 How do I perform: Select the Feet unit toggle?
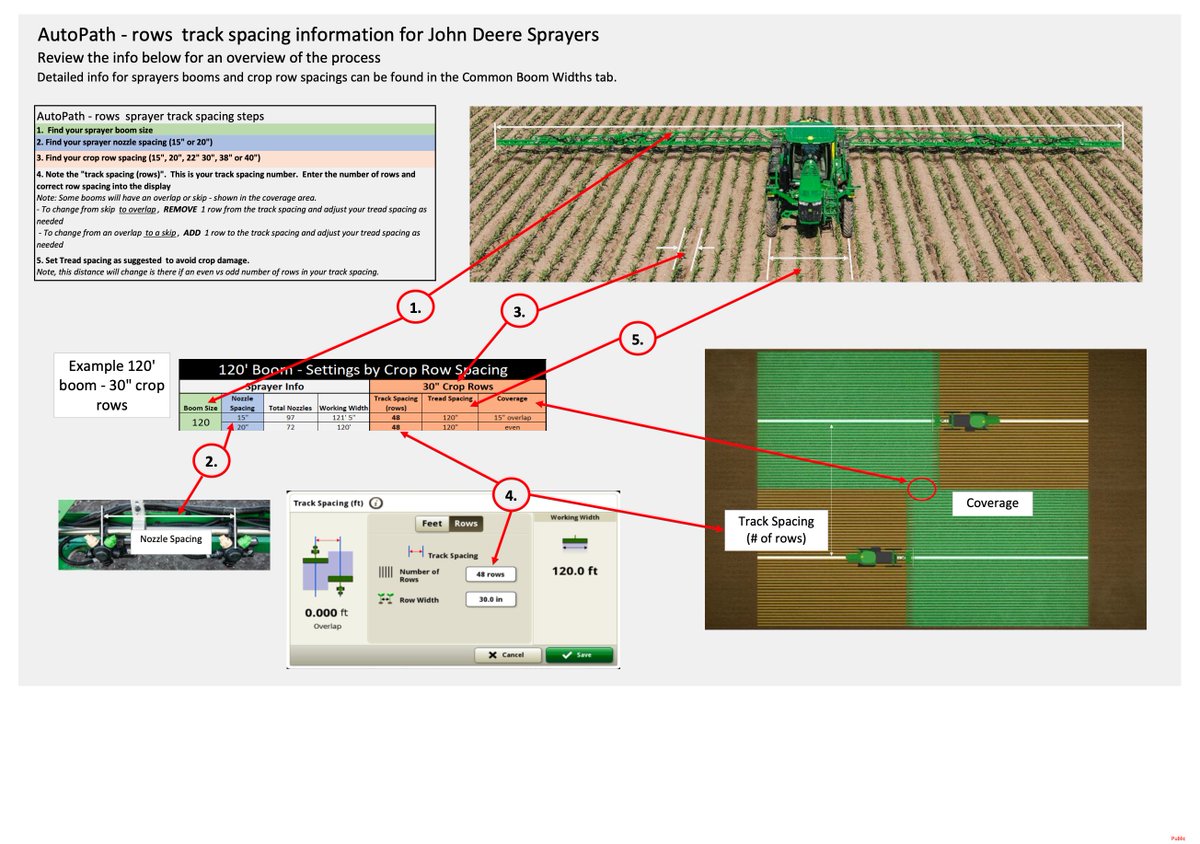(431, 524)
